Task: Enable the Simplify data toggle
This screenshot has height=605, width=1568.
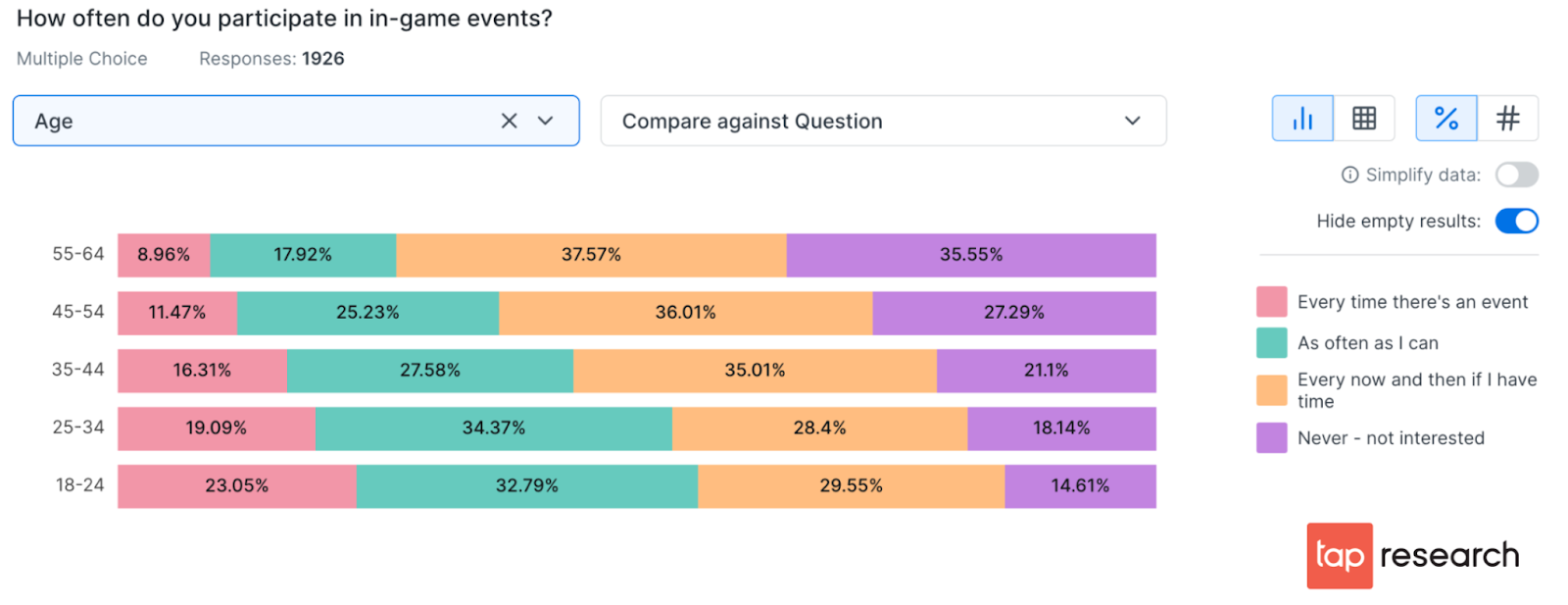Action: [x=1516, y=175]
